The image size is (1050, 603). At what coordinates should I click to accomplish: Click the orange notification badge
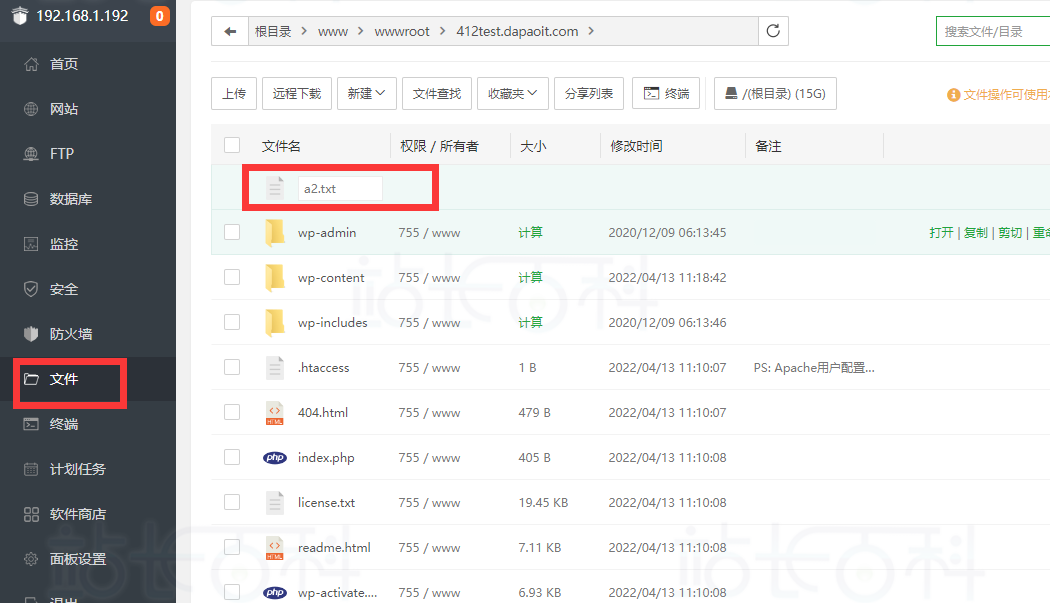159,16
